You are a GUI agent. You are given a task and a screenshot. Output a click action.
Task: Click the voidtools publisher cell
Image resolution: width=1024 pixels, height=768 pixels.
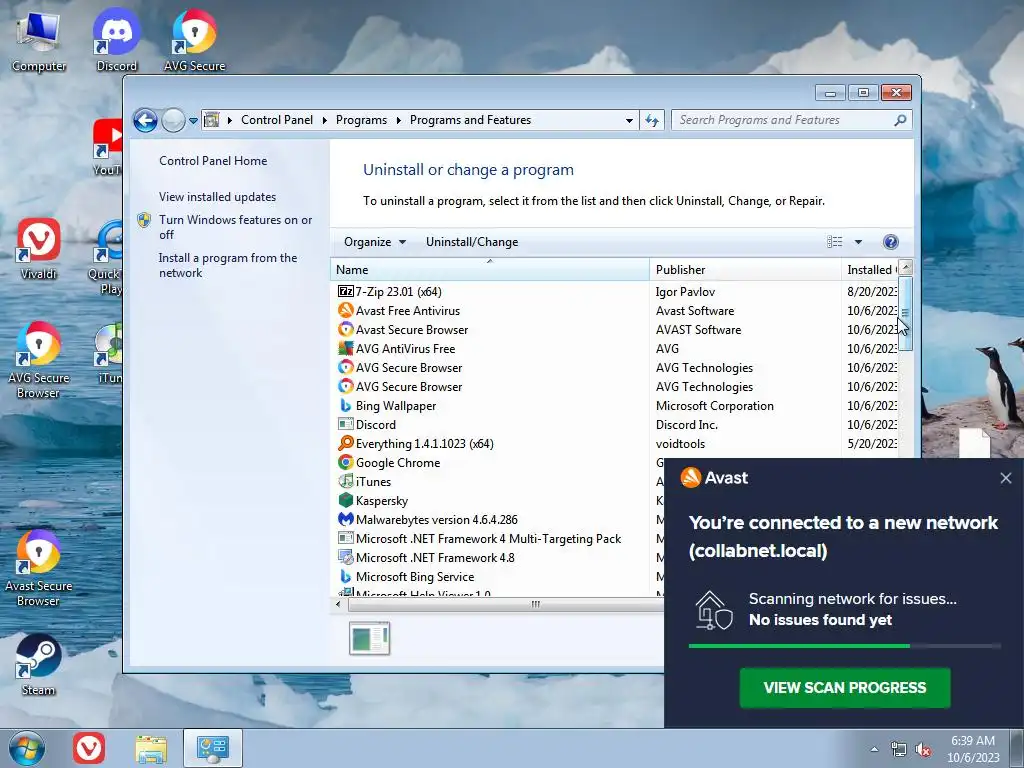click(x=680, y=443)
